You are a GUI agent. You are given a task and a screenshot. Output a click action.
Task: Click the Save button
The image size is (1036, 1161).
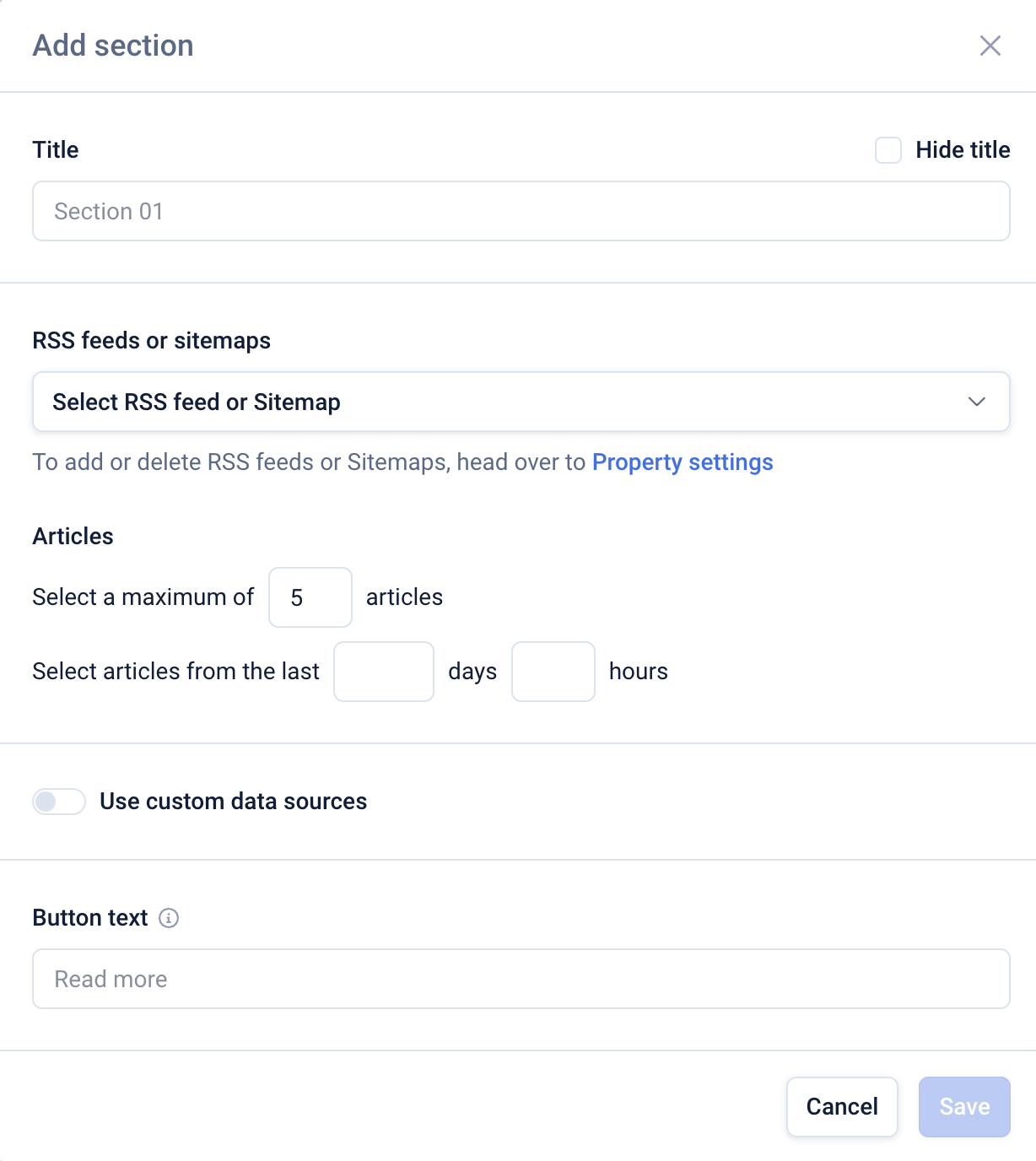click(964, 1107)
